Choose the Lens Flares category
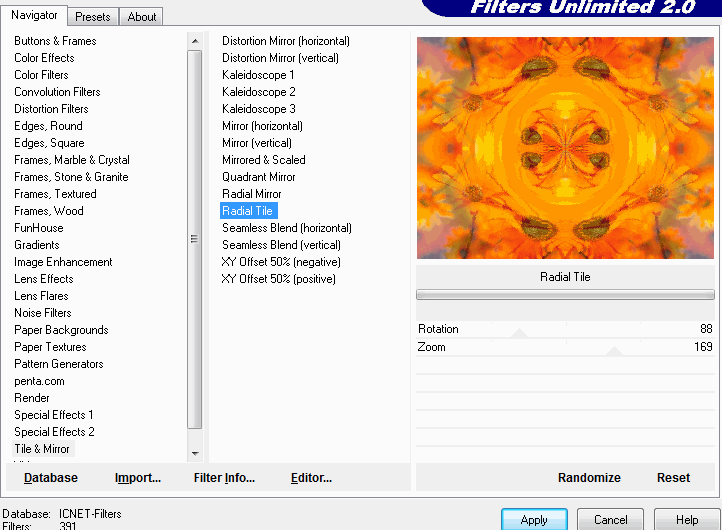This screenshot has width=722, height=530. [41, 296]
